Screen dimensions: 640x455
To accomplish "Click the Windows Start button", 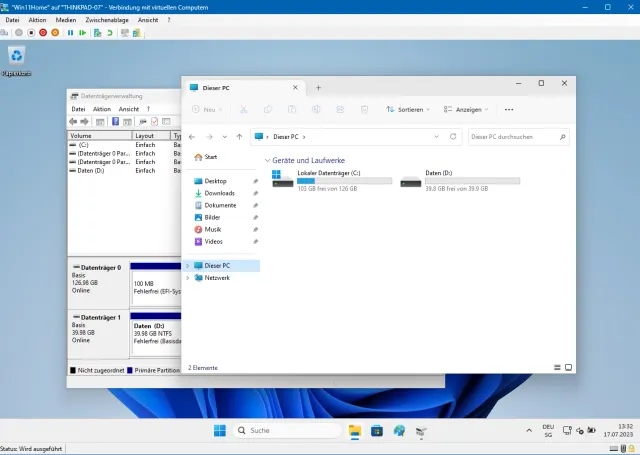I will [219, 430].
